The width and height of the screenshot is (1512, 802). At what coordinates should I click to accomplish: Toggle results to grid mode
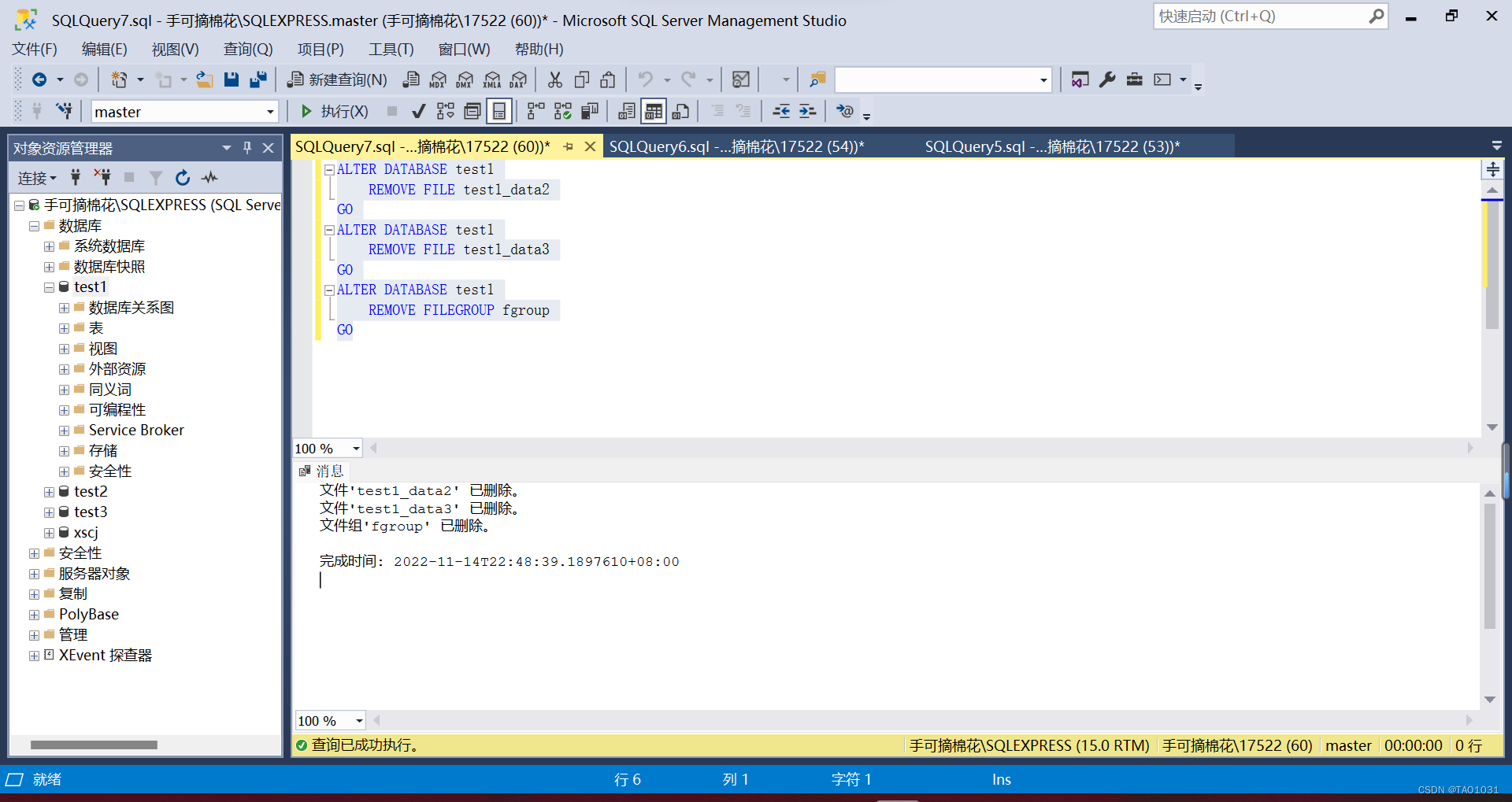654,111
